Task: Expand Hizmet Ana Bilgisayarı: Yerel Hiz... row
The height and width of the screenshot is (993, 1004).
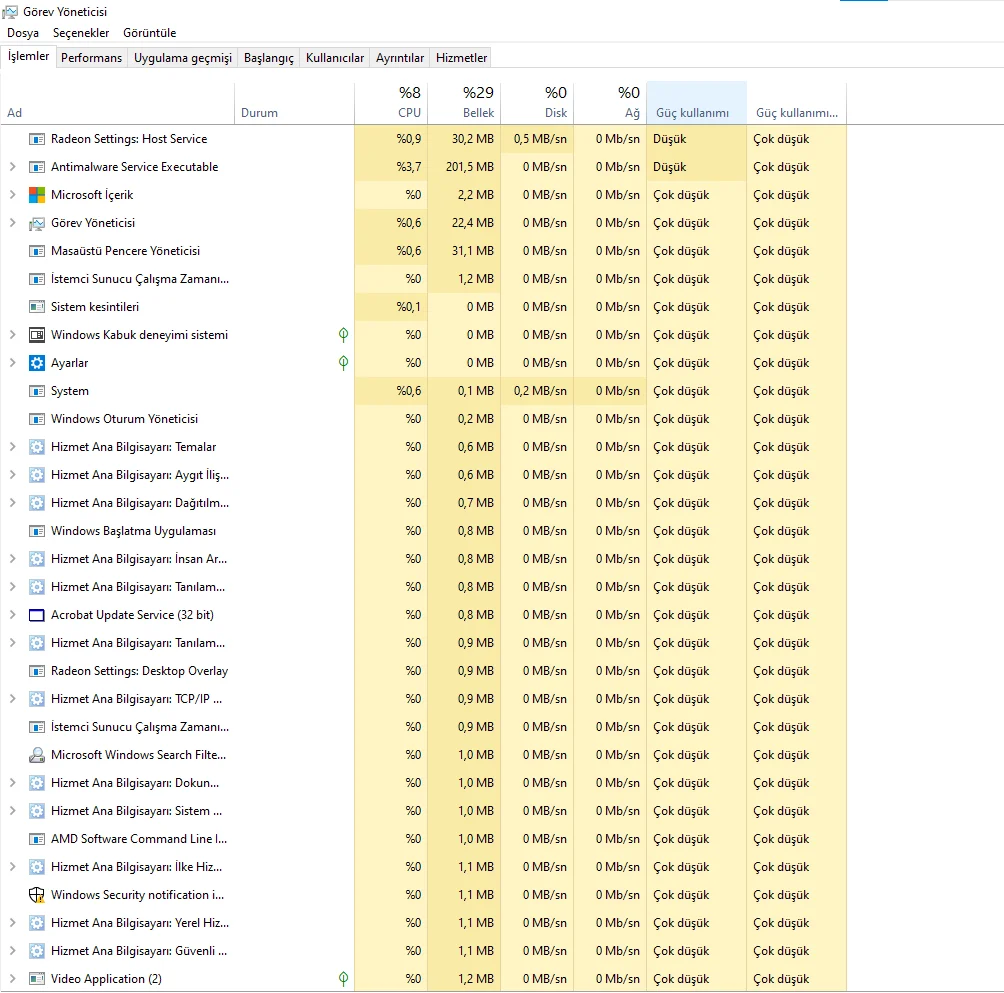Action: (12, 923)
